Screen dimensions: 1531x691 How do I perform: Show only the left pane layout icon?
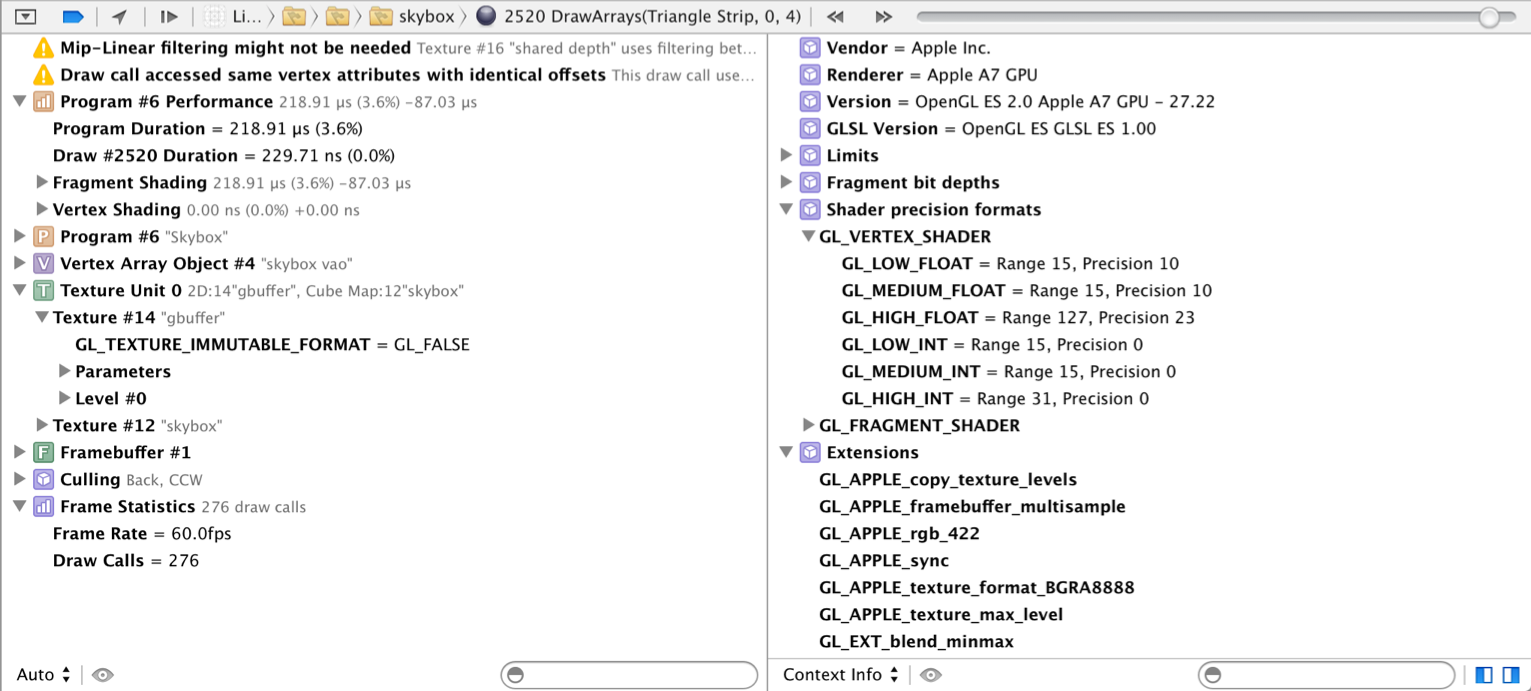[1484, 675]
